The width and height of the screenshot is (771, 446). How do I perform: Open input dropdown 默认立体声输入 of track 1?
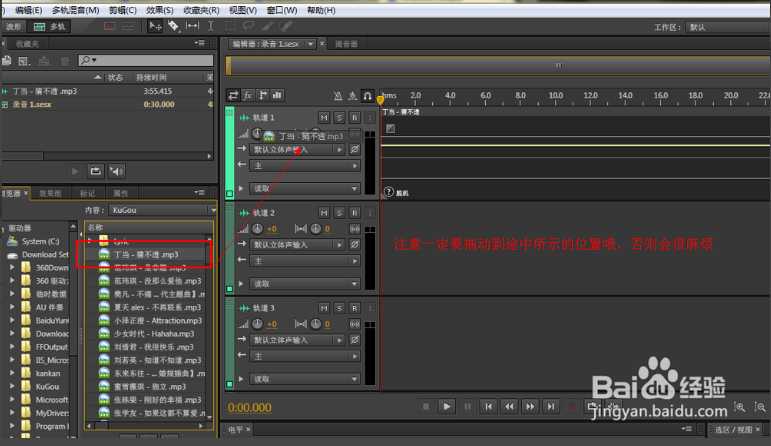point(297,149)
